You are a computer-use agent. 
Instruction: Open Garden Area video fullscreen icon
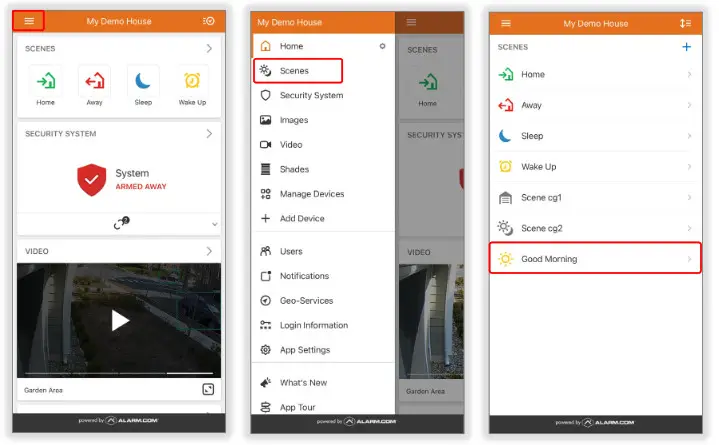click(x=208, y=389)
